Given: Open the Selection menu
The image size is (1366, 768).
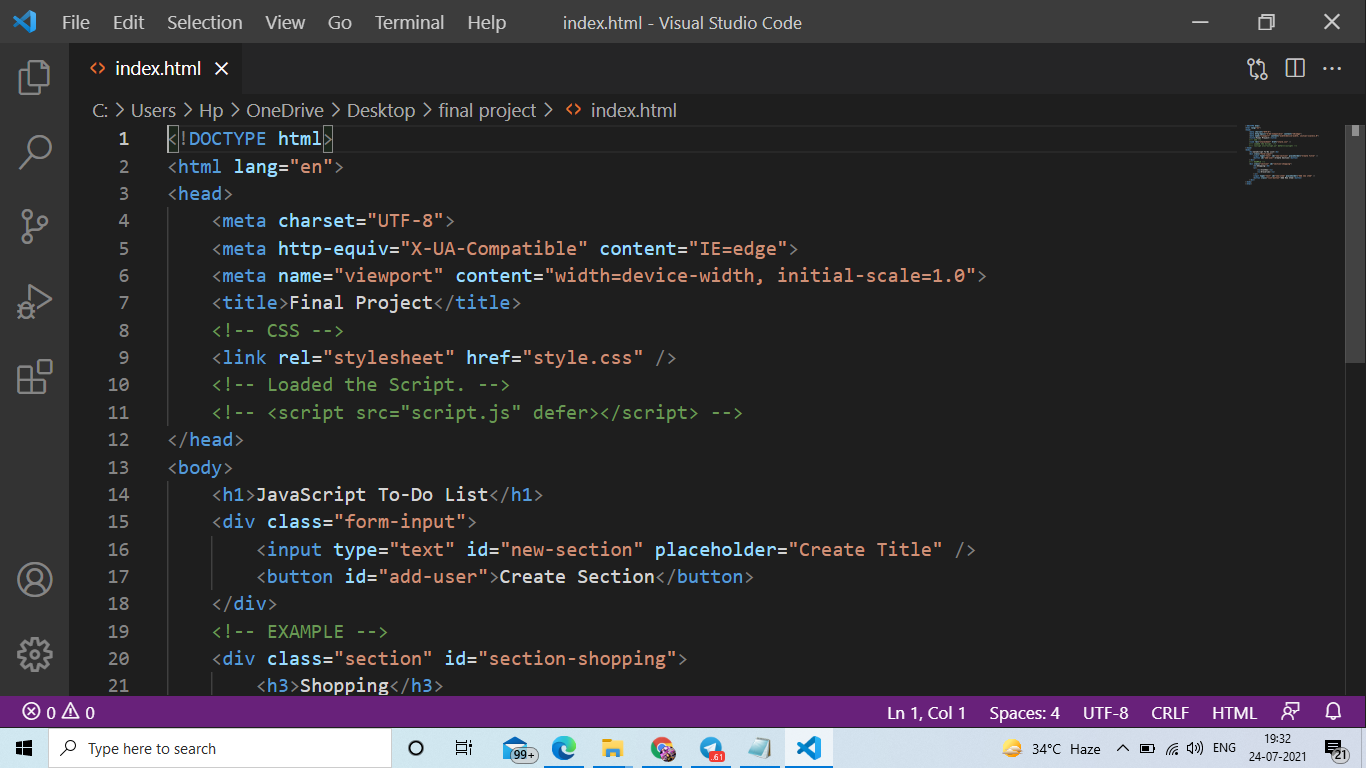Looking at the screenshot, I should (x=205, y=22).
